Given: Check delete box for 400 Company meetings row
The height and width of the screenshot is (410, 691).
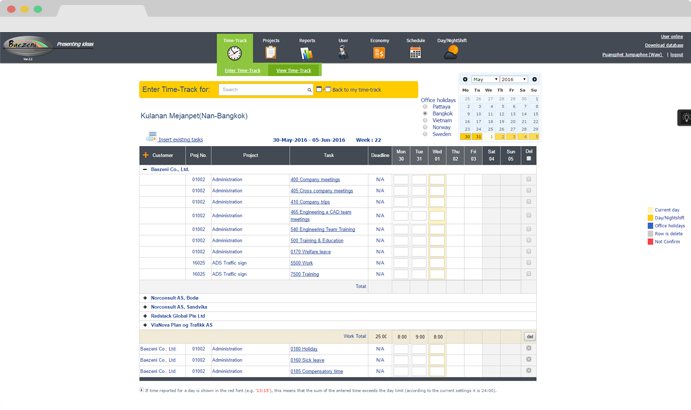Looking at the screenshot, I should (x=528, y=179).
